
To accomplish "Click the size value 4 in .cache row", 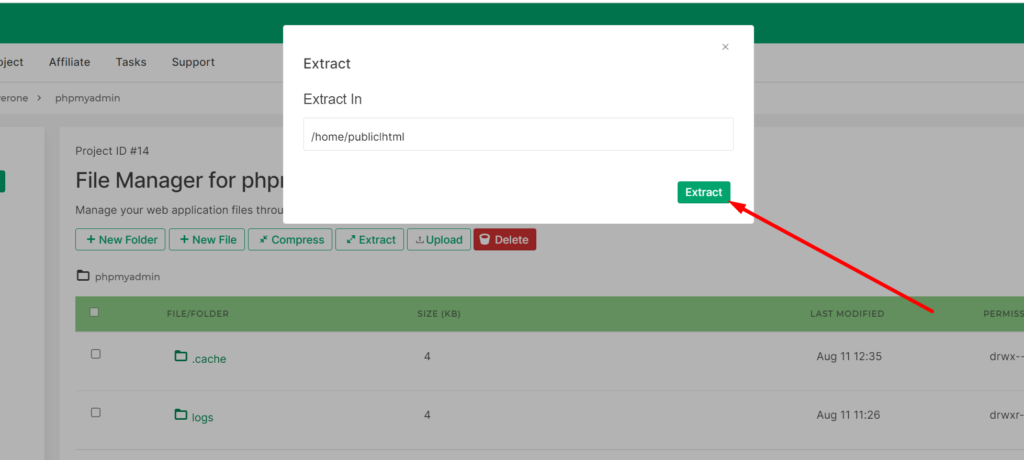I will click(x=427, y=356).
